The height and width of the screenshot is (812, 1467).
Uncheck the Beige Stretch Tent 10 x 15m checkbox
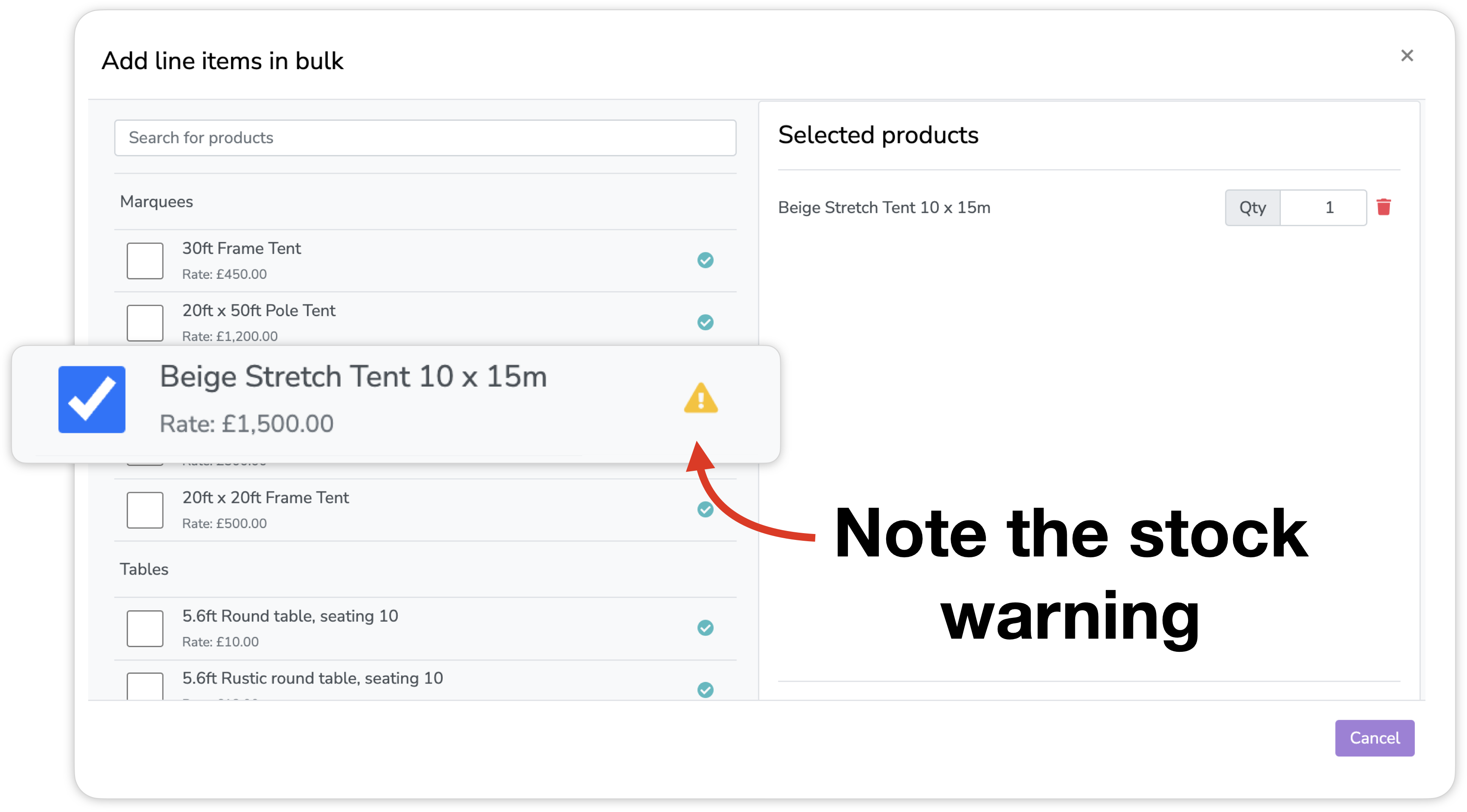click(x=92, y=399)
